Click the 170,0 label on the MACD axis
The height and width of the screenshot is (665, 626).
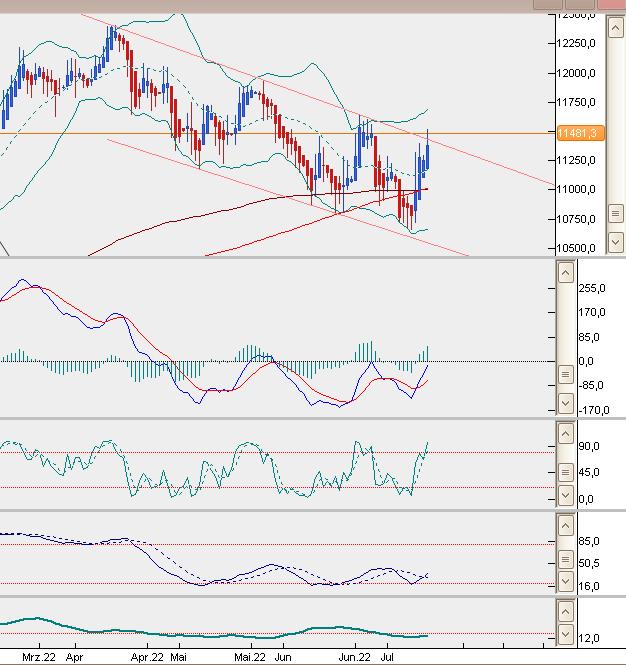point(592,313)
